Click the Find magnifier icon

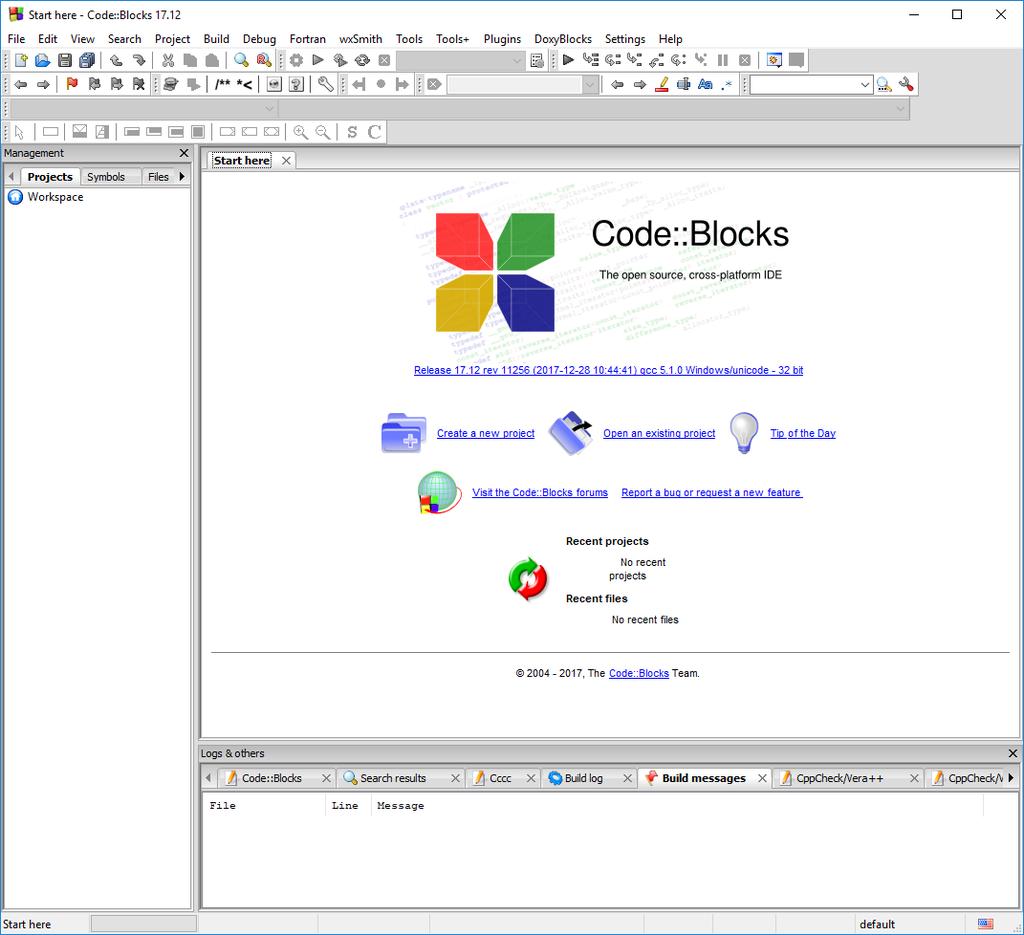pyautogui.click(x=241, y=60)
